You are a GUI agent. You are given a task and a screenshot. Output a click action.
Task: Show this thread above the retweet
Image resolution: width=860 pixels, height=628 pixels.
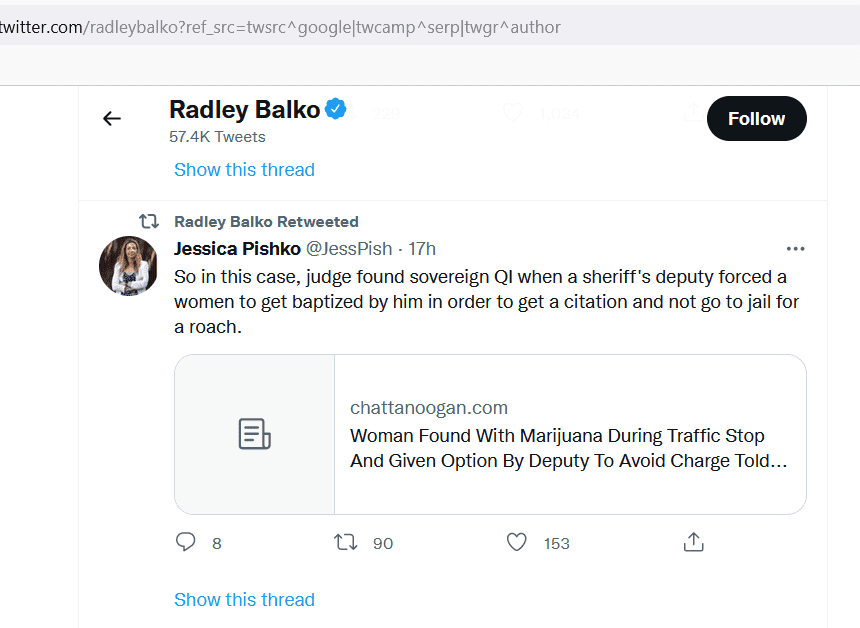point(244,169)
